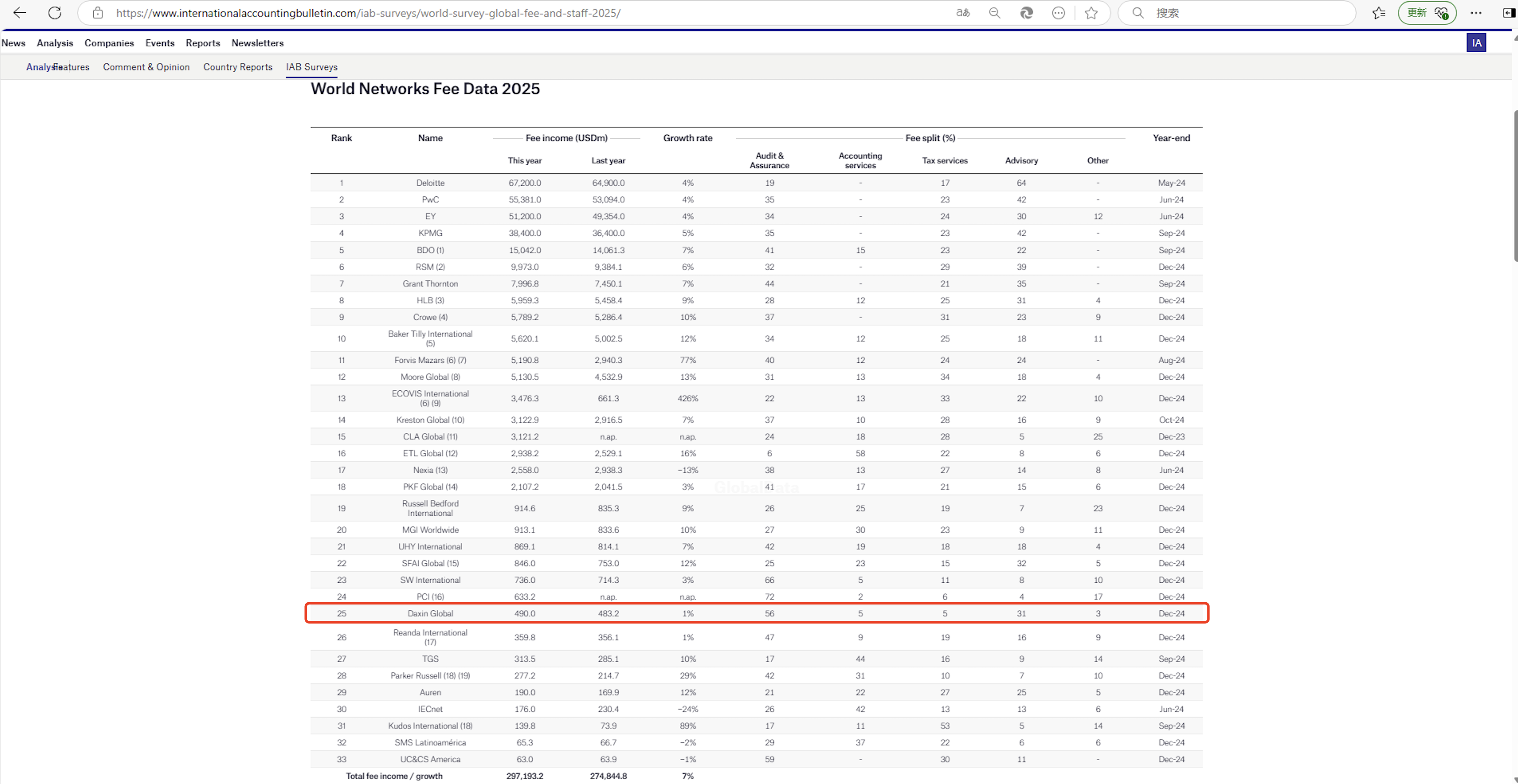Open the circled three-dot icon in address bar
1518x784 pixels.
coord(1058,12)
